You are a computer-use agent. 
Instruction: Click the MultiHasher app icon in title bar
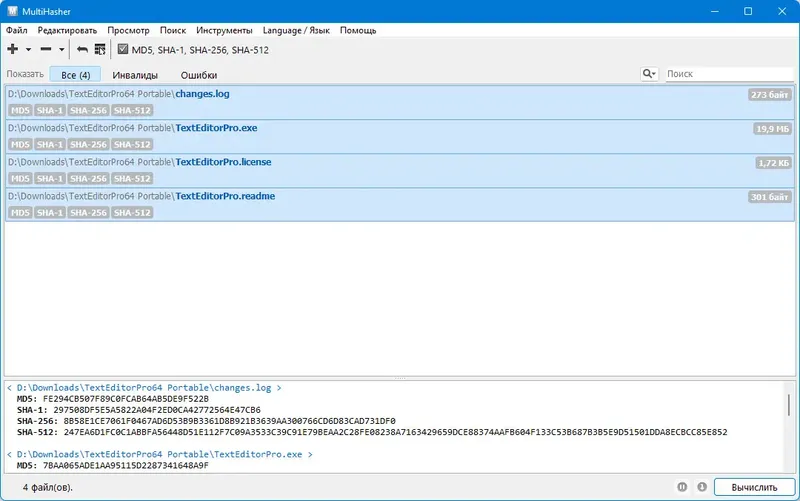pyautogui.click(x=12, y=11)
